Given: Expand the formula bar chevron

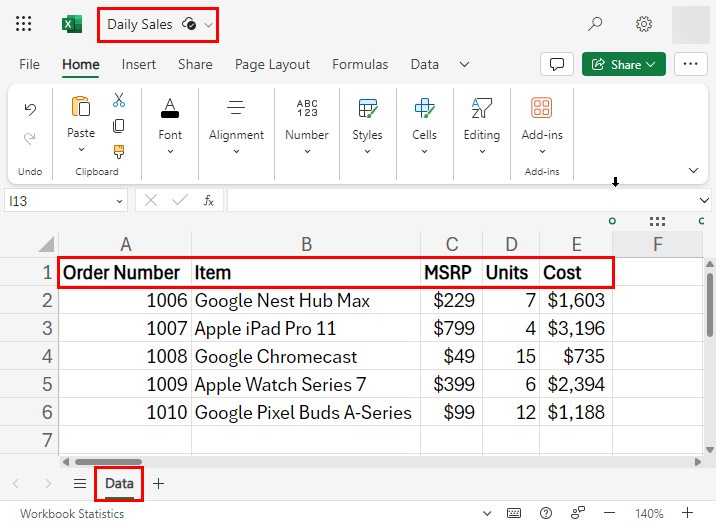Looking at the screenshot, I should click(704, 200).
